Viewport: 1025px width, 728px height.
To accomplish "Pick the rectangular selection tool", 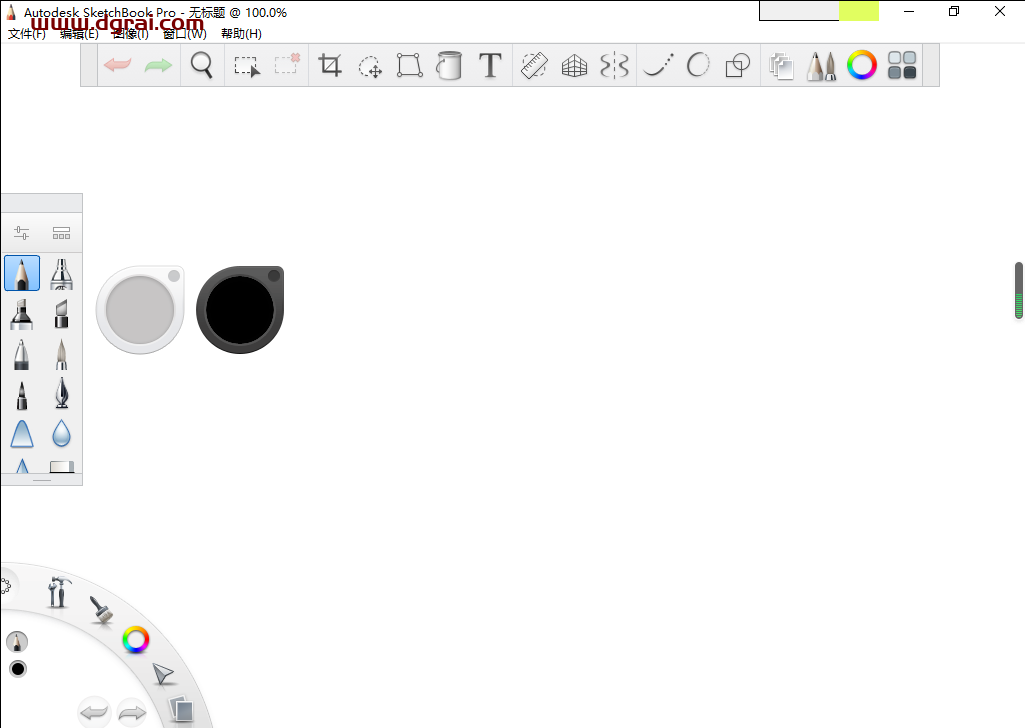I will pyautogui.click(x=246, y=66).
